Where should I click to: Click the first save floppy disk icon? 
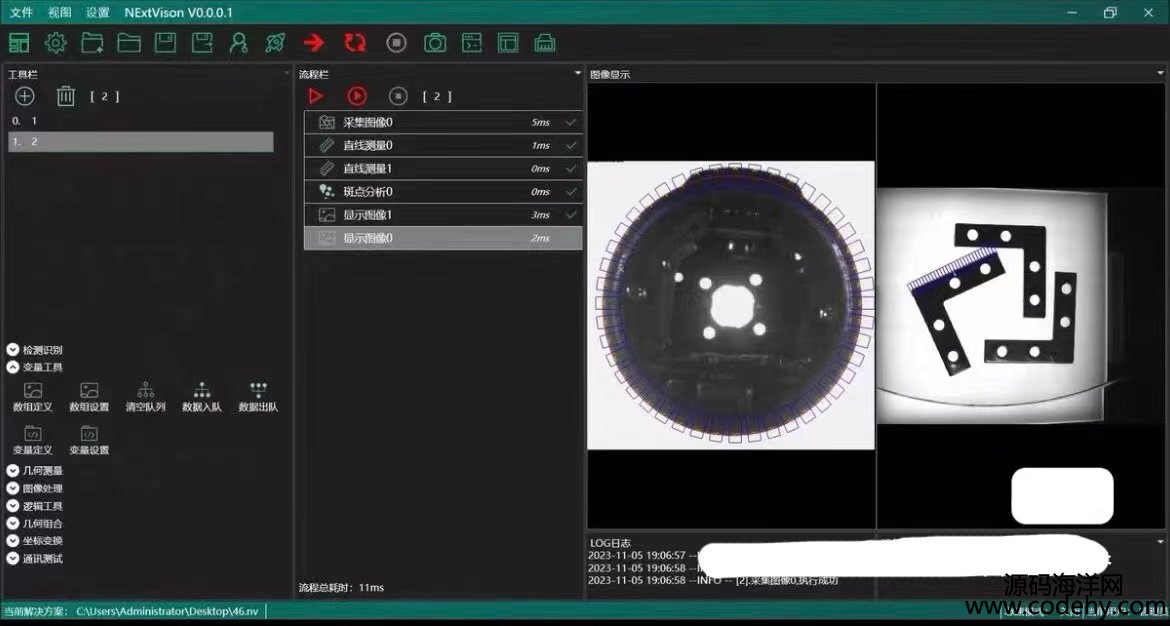165,43
